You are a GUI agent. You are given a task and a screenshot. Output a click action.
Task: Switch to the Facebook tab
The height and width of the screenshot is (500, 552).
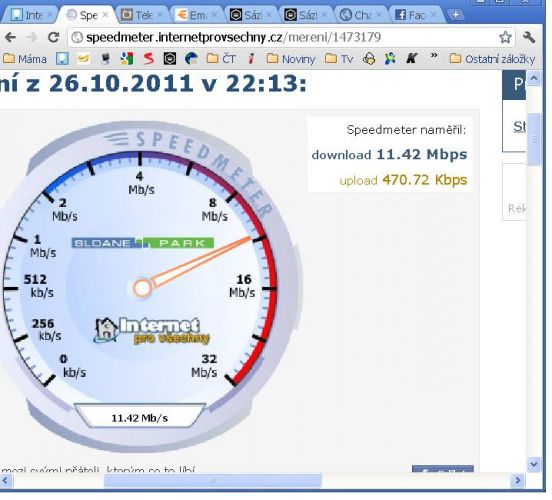[416, 15]
